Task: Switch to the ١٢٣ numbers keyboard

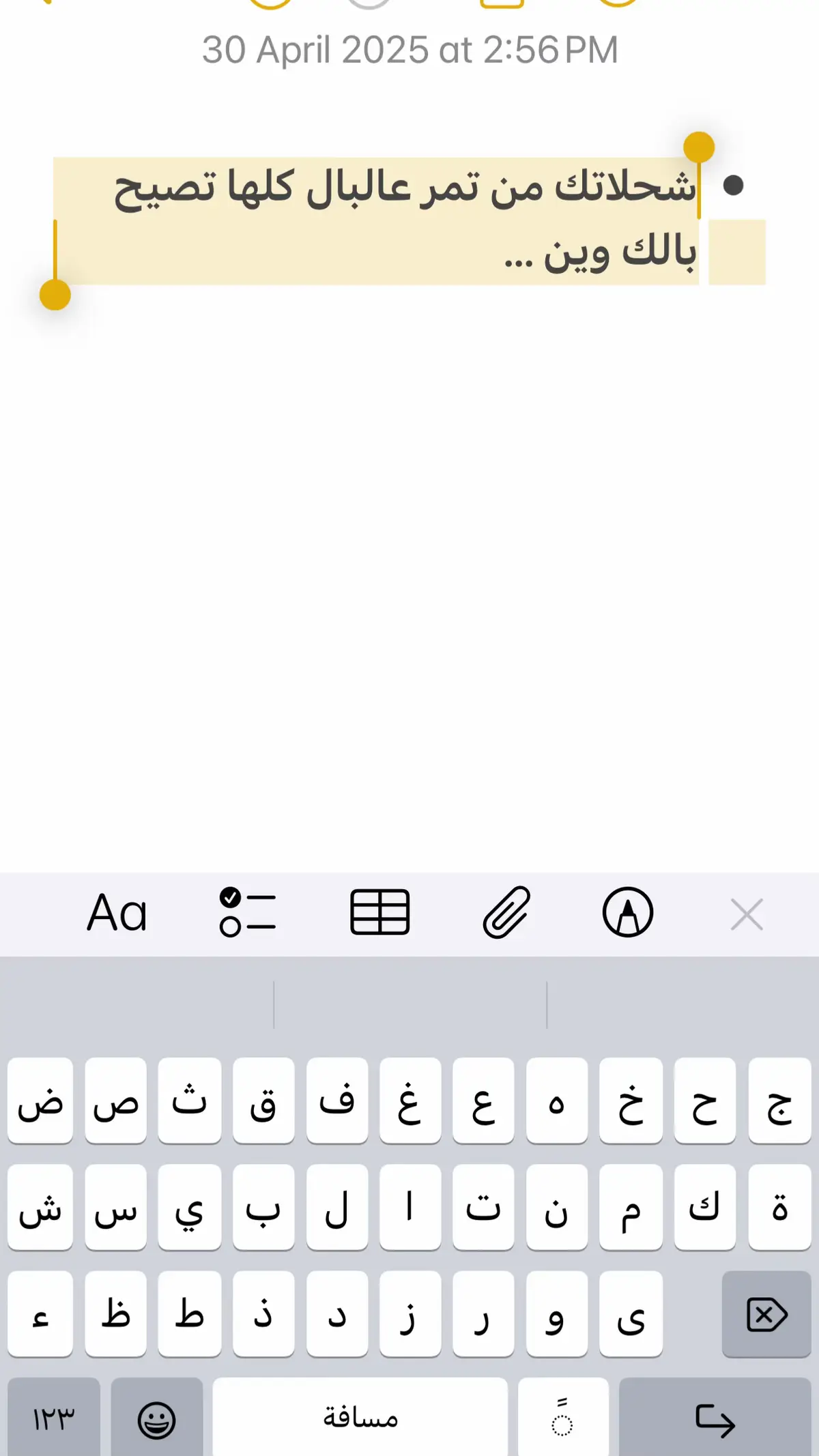Action: [54, 1418]
